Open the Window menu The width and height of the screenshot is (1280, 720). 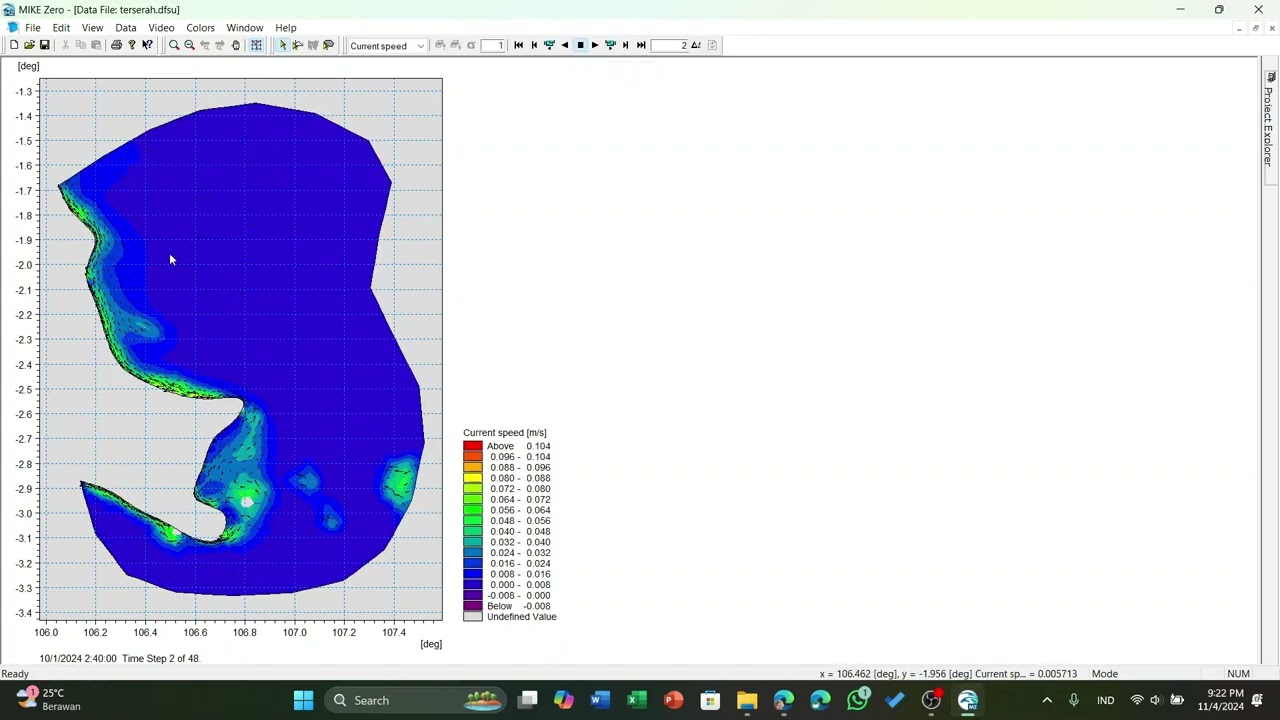245,28
